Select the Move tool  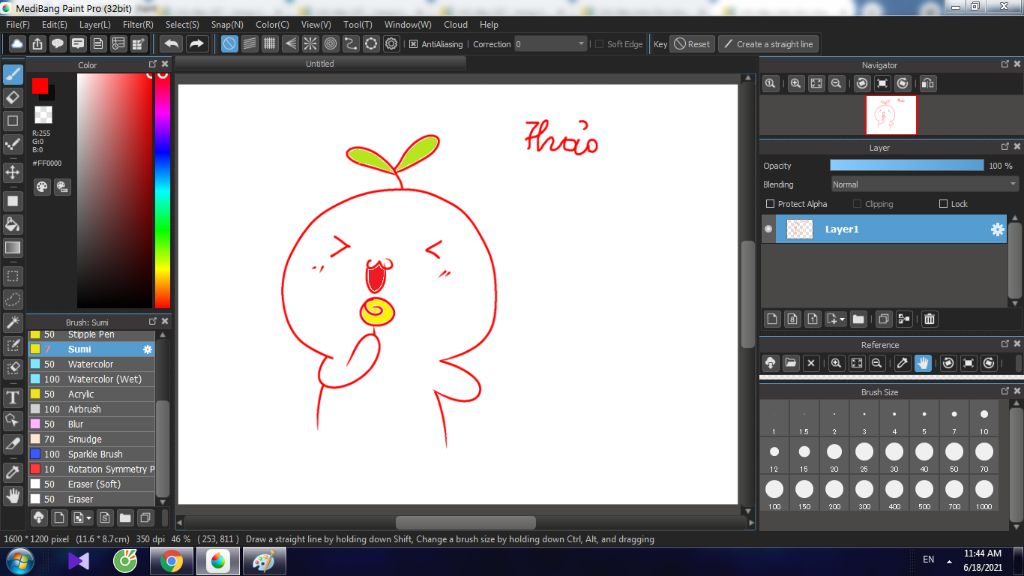tap(13, 172)
